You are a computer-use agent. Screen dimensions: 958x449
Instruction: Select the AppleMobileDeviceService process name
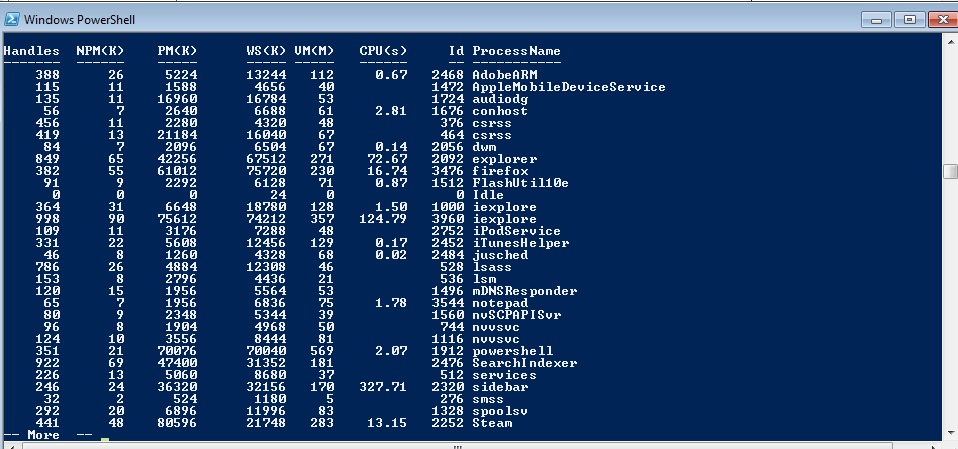click(569, 87)
